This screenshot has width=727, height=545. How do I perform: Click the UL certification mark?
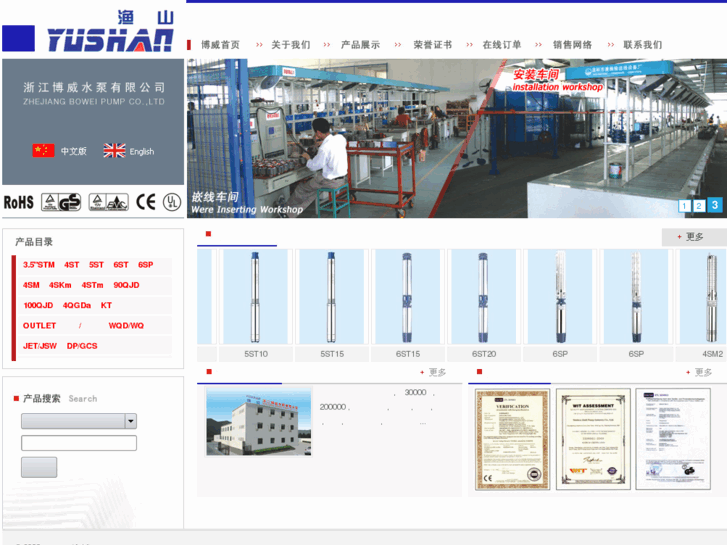tap(172, 202)
